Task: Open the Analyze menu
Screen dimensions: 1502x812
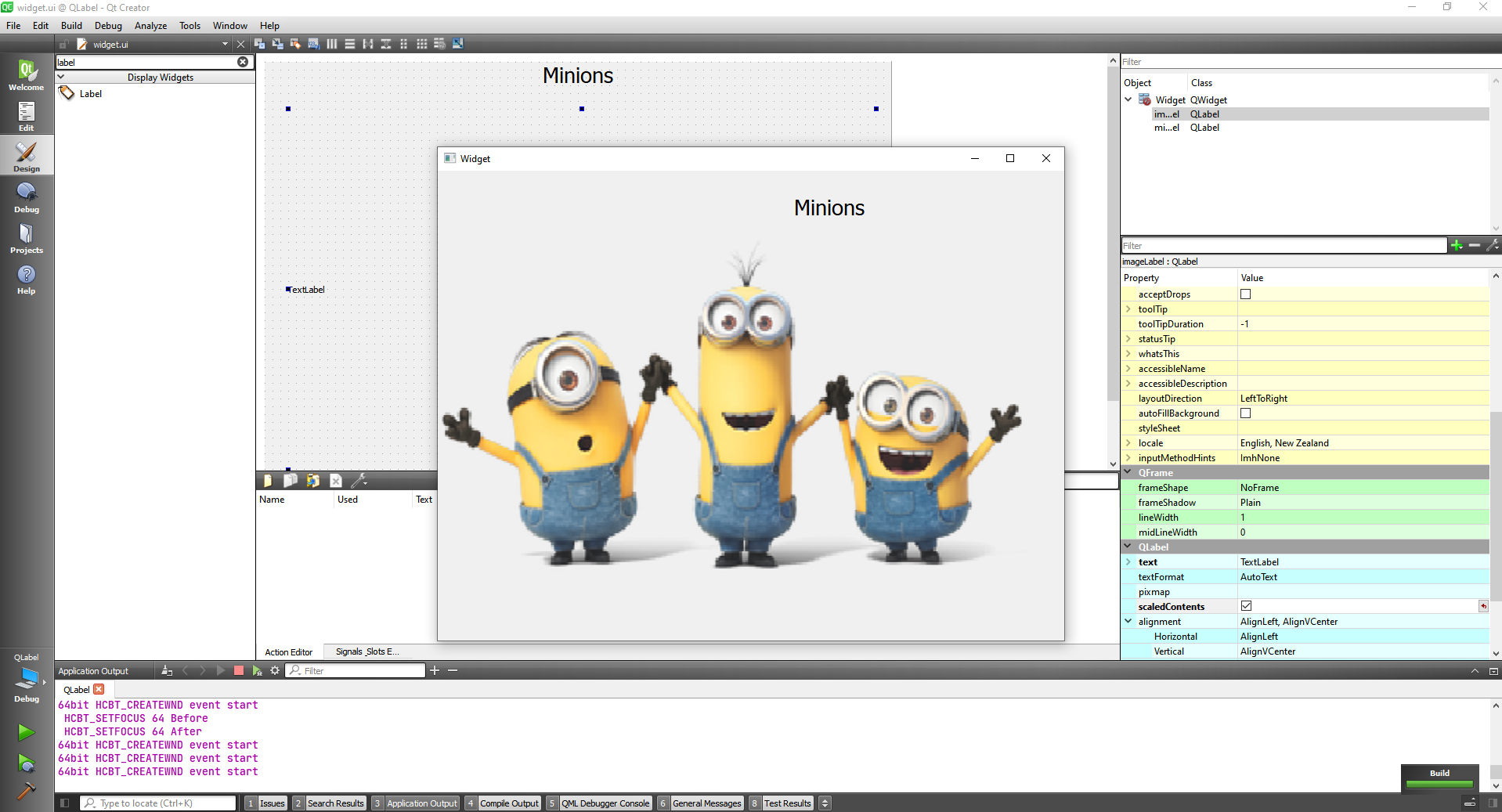Action: coord(150,26)
